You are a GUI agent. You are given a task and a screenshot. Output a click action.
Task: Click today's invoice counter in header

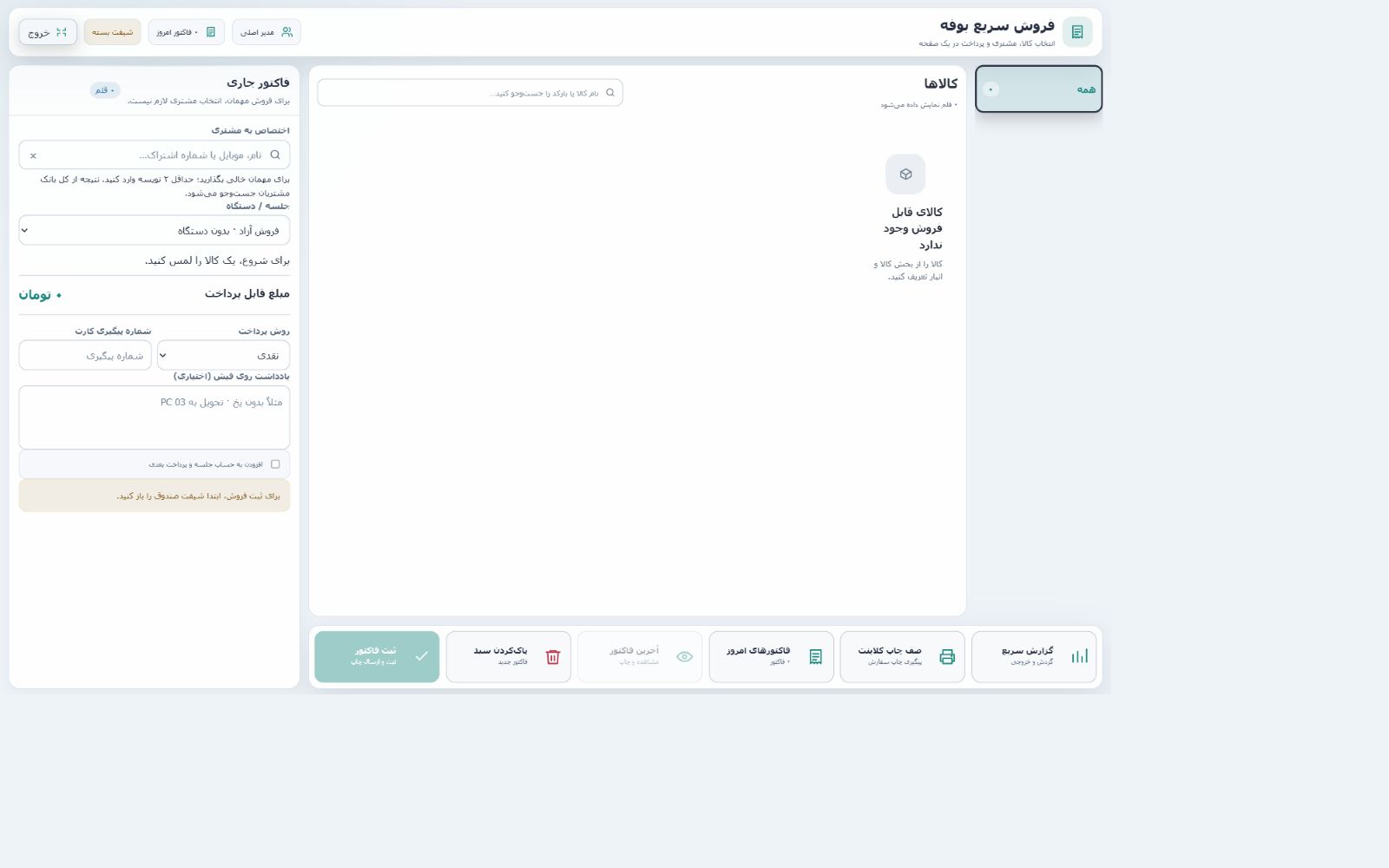pos(186,32)
